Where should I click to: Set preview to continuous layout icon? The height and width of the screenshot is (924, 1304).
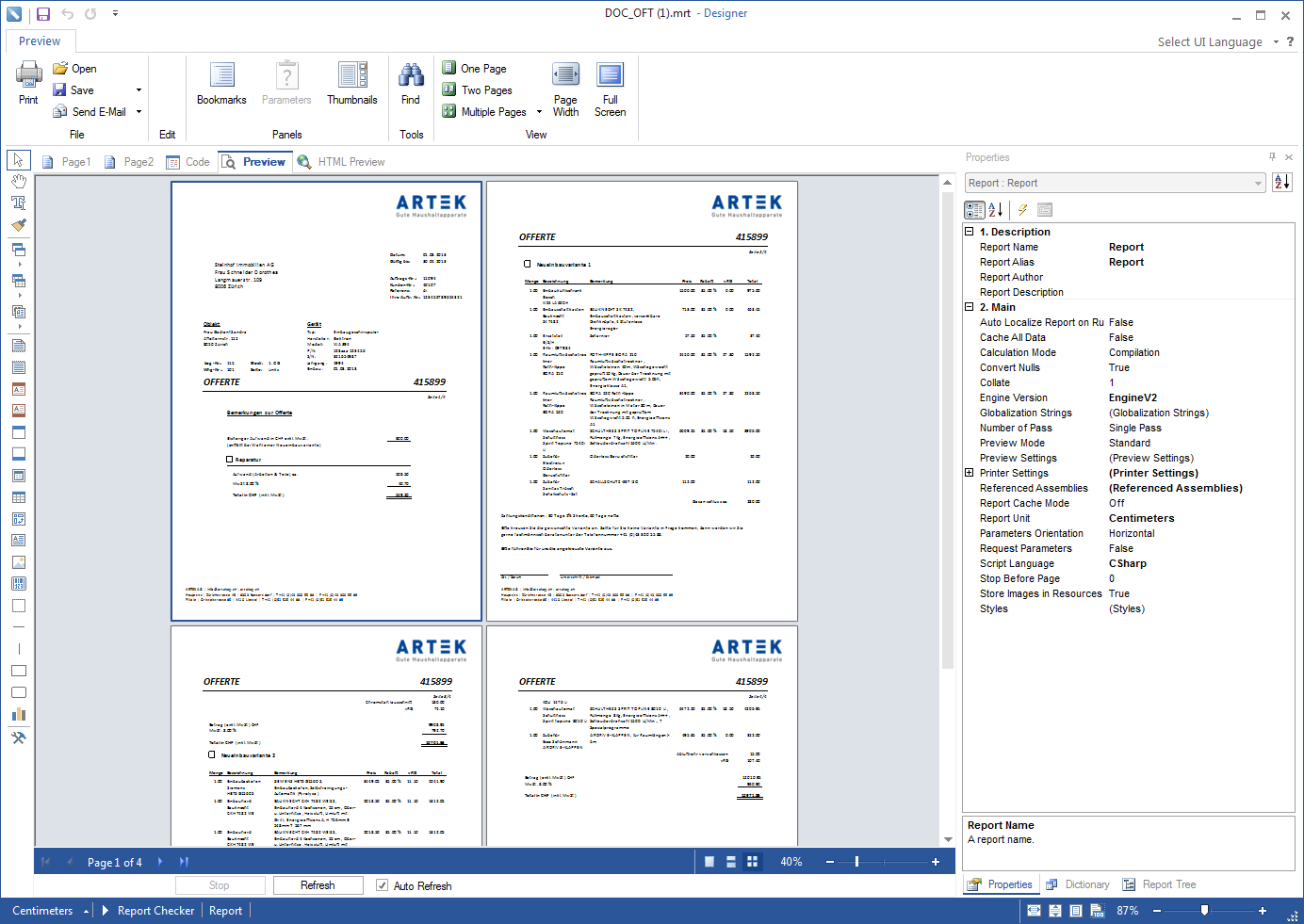tap(731, 862)
